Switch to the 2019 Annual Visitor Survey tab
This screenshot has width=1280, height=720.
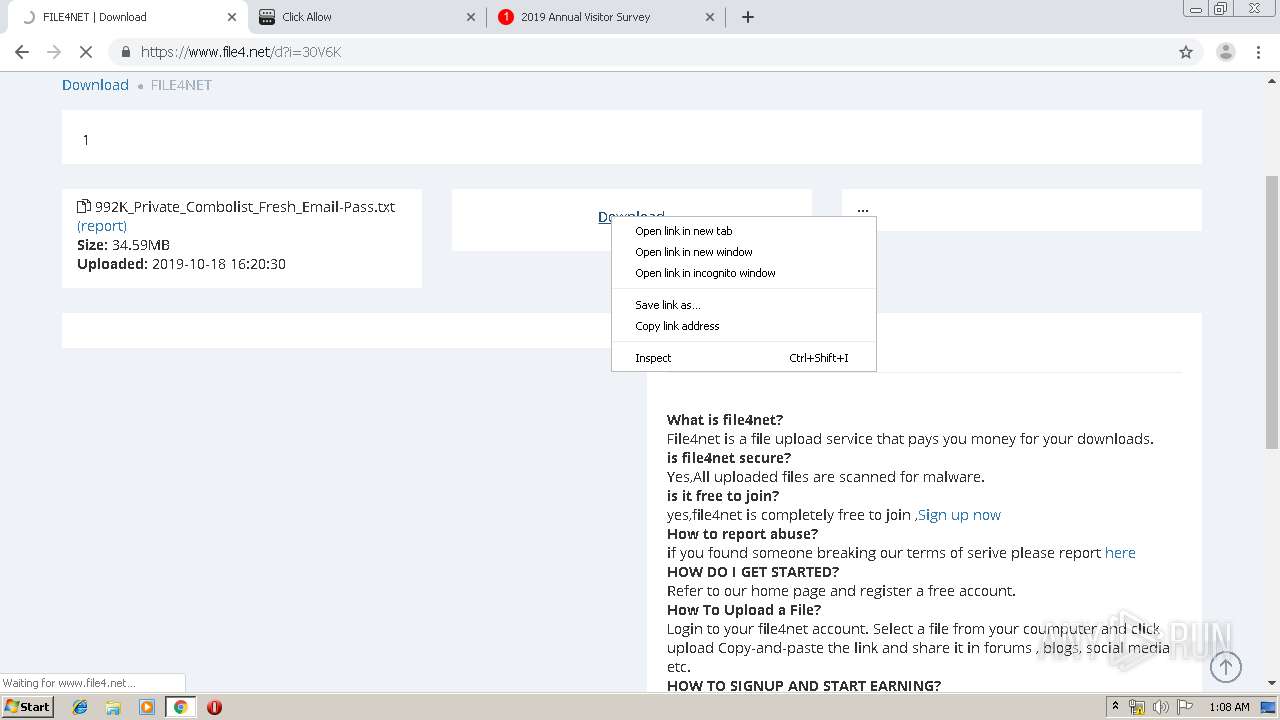pyautogui.click(x=605, y=17)
